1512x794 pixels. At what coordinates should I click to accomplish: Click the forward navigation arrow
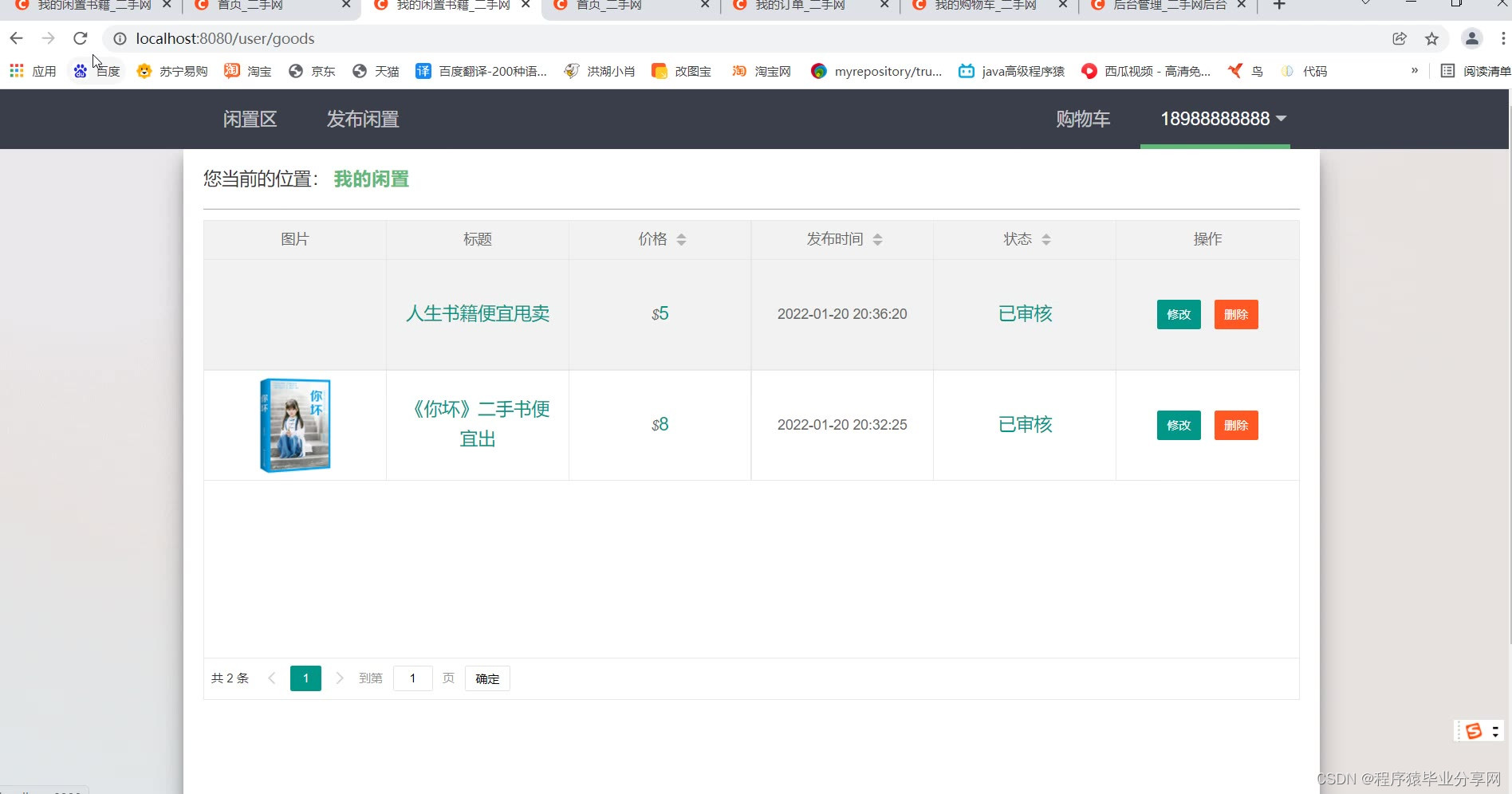(x=48, y=38)
